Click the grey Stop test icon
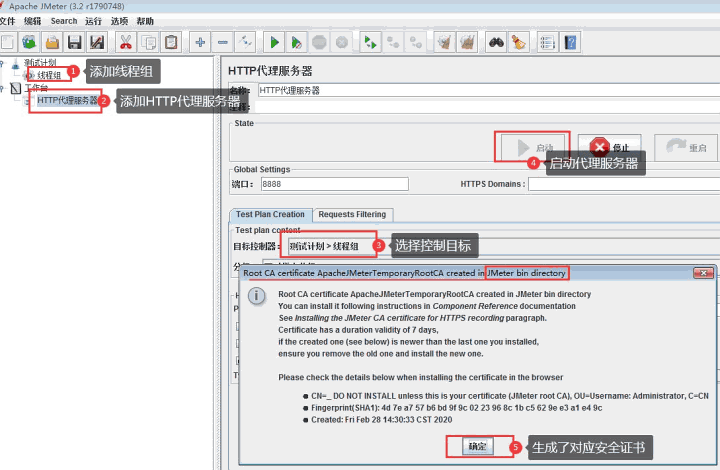The image size is (720, 470). pyautogui.click(x=319, y=43)
